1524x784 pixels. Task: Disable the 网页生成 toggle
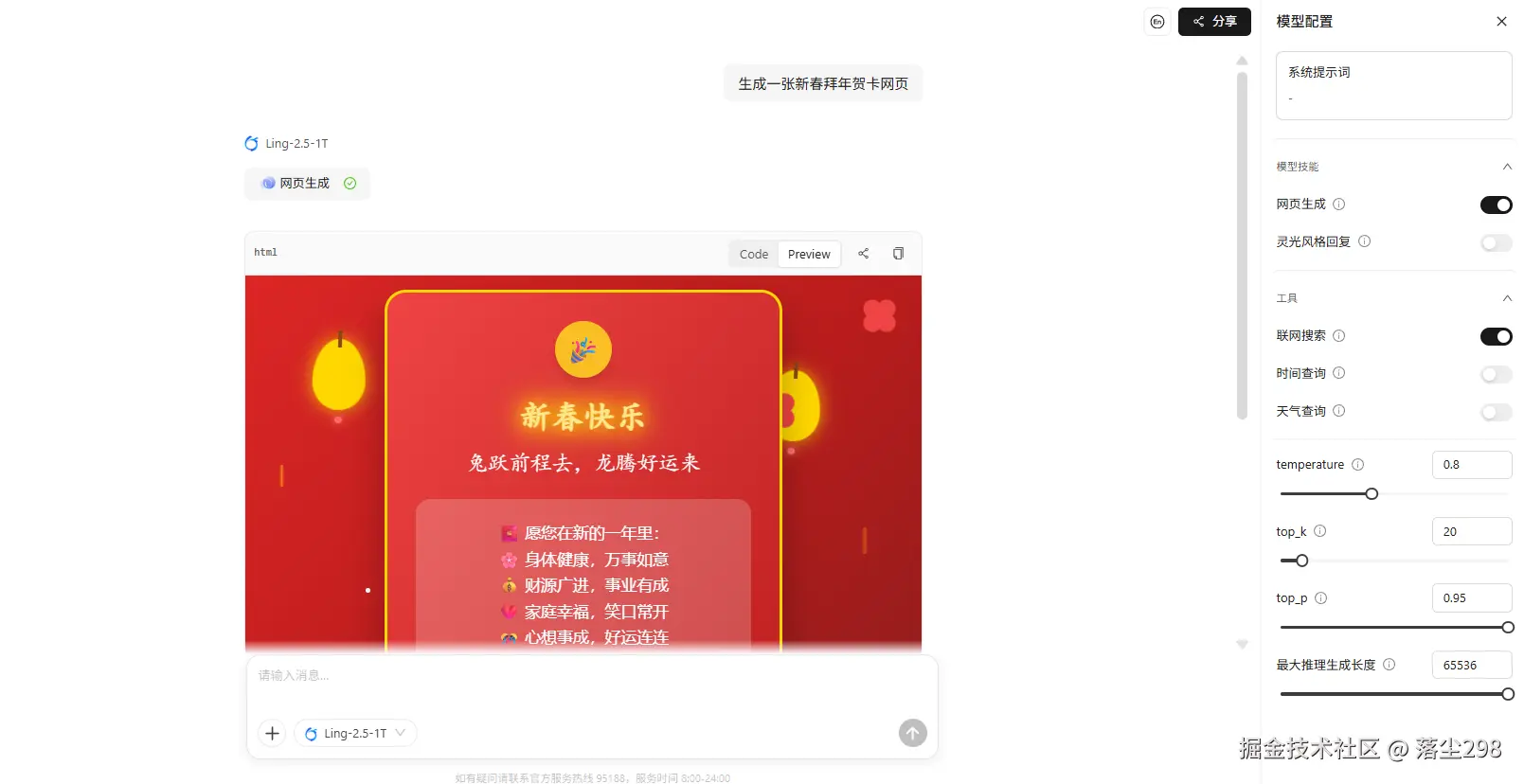pyautogui.click(x=1496, y=205)
